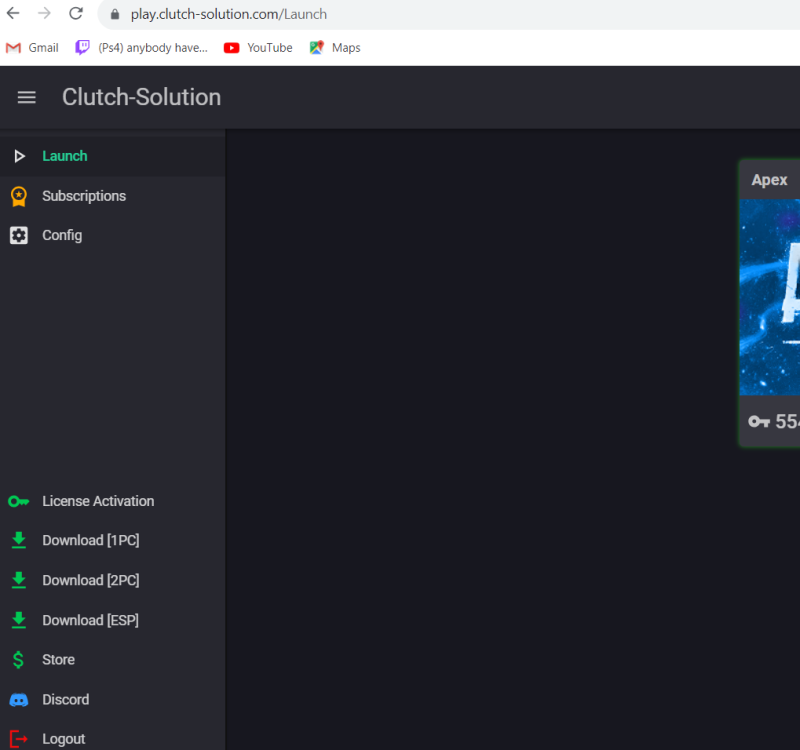Choose Download [2PC] in the sidebar

[x=90, y=581]
